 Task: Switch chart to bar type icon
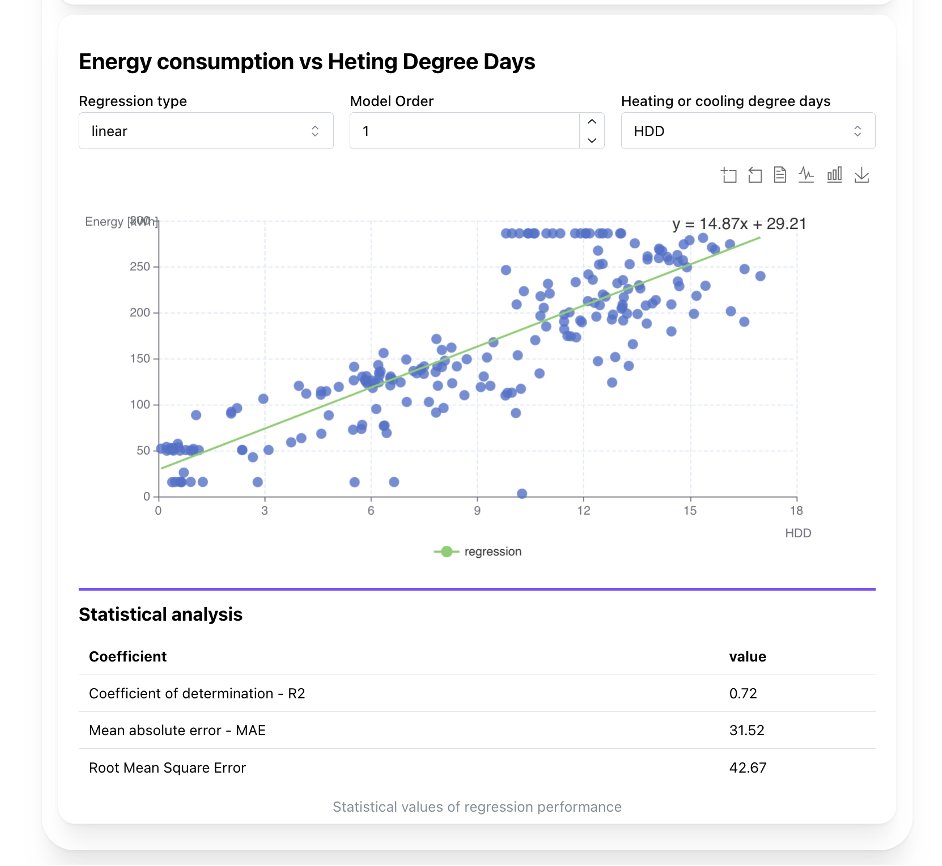[834, 175]
